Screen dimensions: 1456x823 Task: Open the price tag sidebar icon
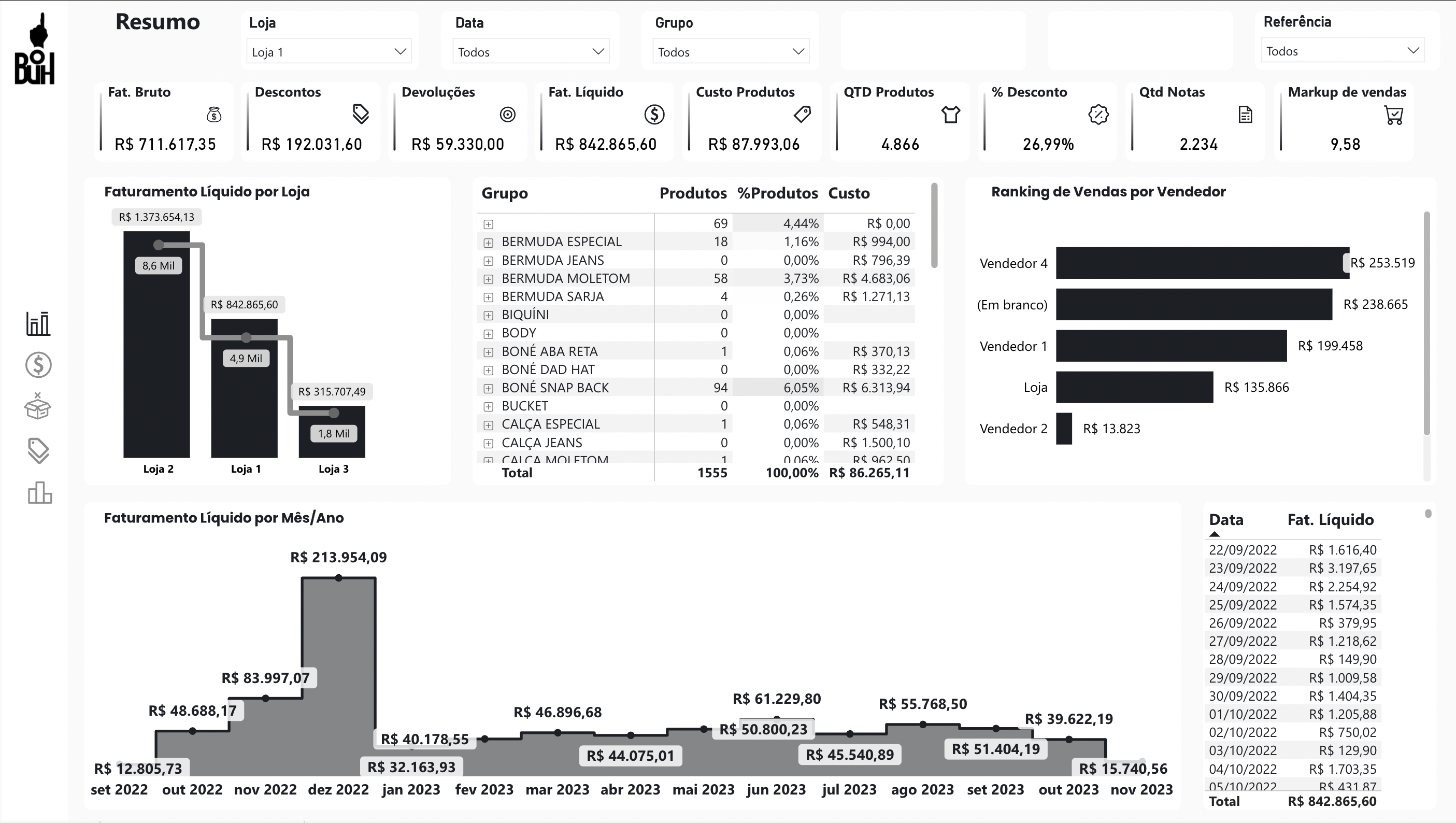[38, 450]
